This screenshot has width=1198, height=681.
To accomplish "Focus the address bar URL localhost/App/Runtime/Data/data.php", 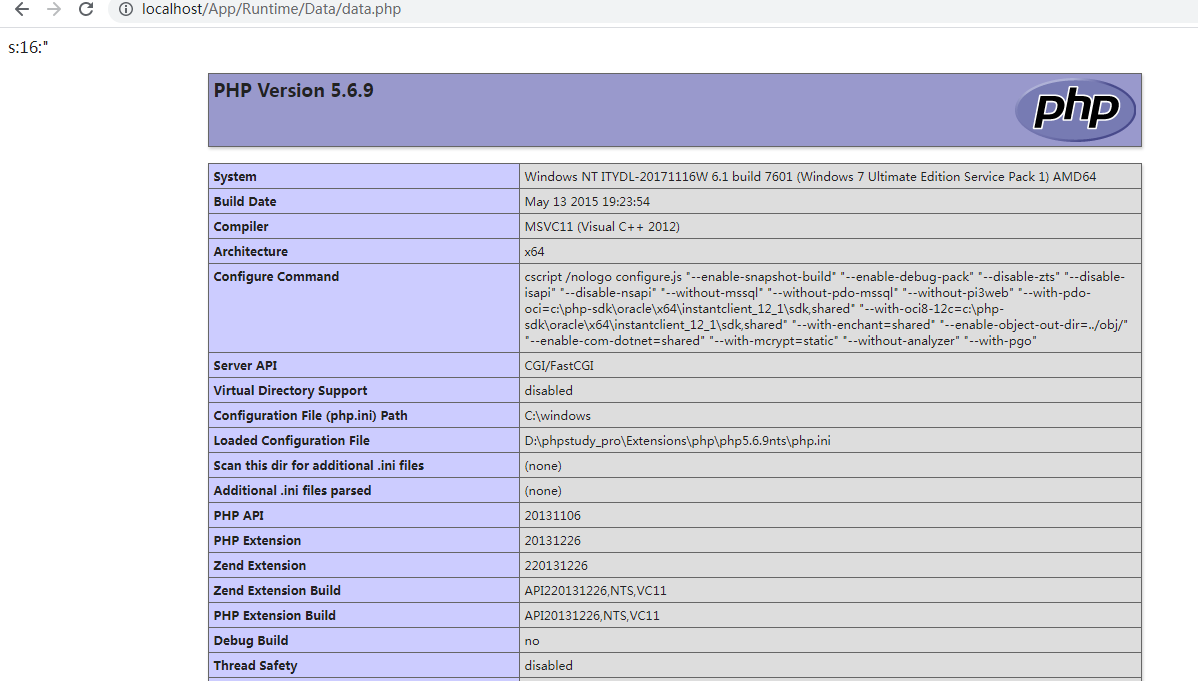I will point(271,9).
